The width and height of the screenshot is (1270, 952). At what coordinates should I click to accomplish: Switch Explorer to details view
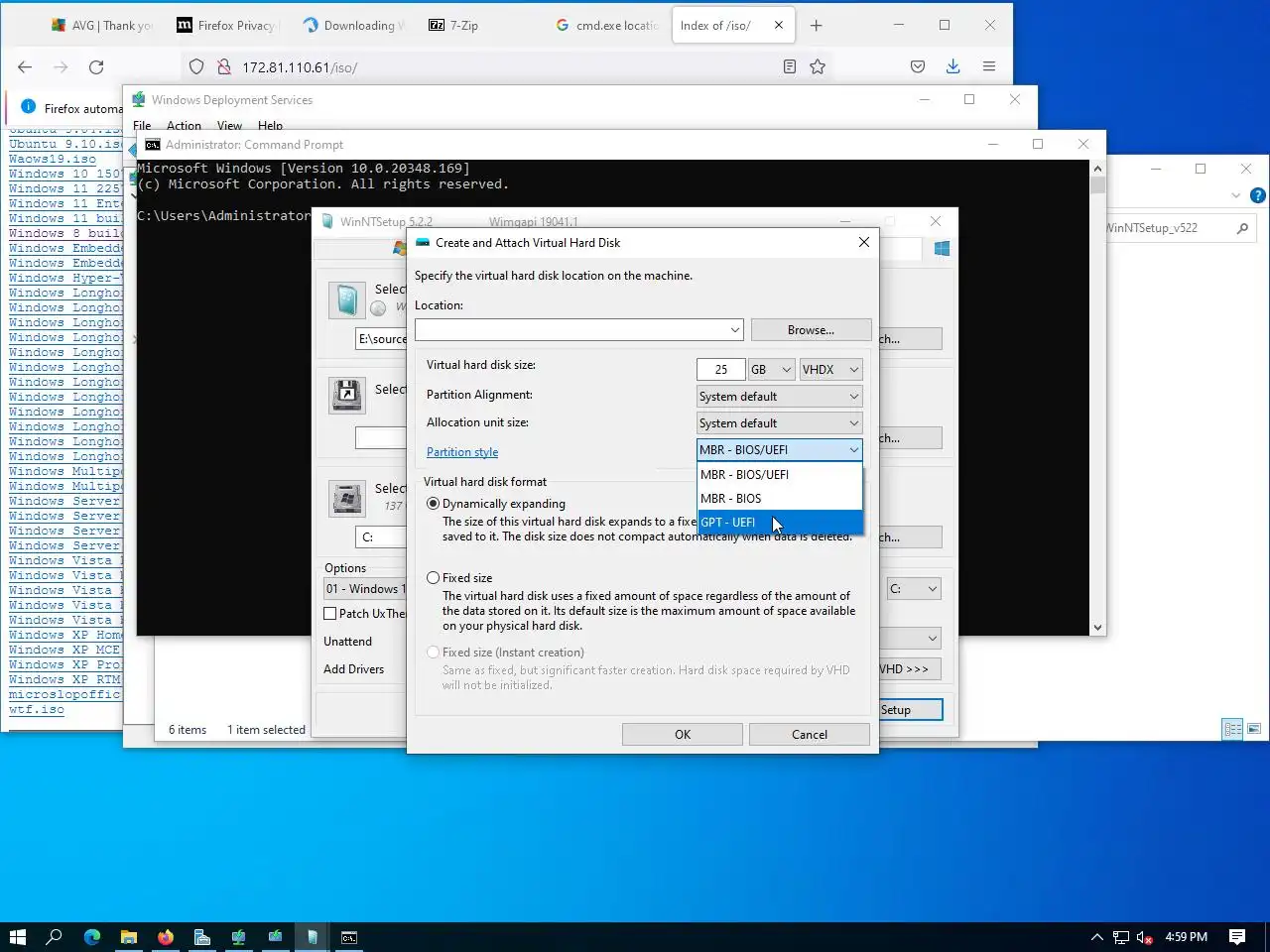pyautogui.click(x=1232, y=729)
